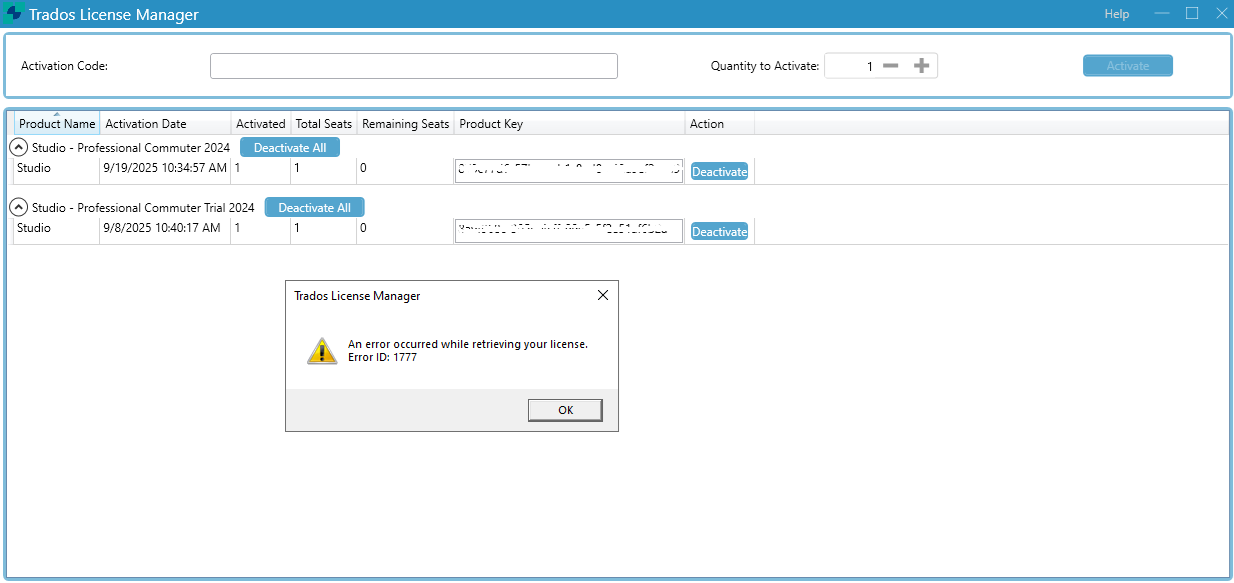Click the minus icon to decrease activation quantity
The width and height of the screenshot is (1234, 583).
889,65
